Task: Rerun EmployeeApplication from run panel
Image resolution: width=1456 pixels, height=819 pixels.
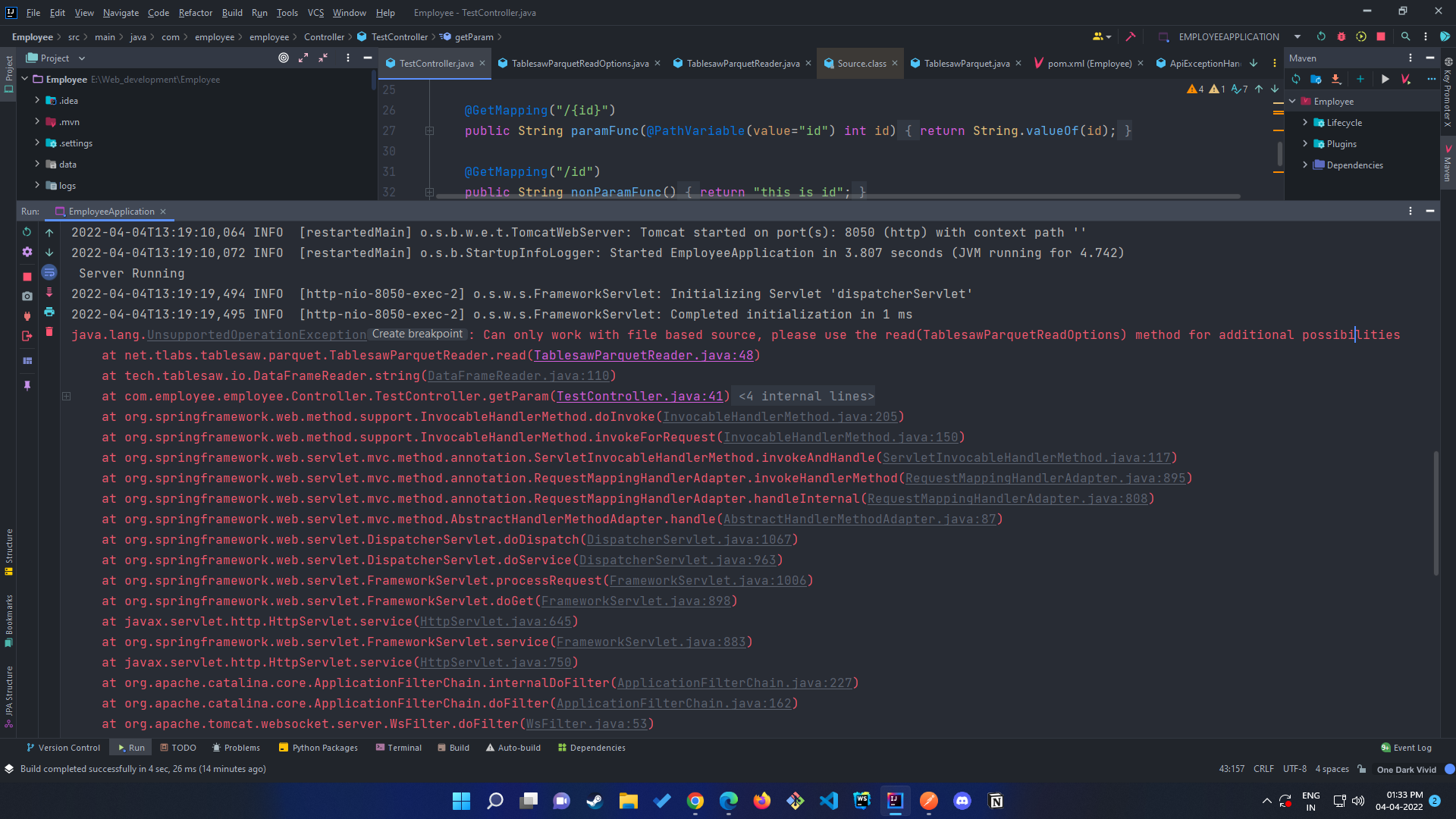Action: 27,232
